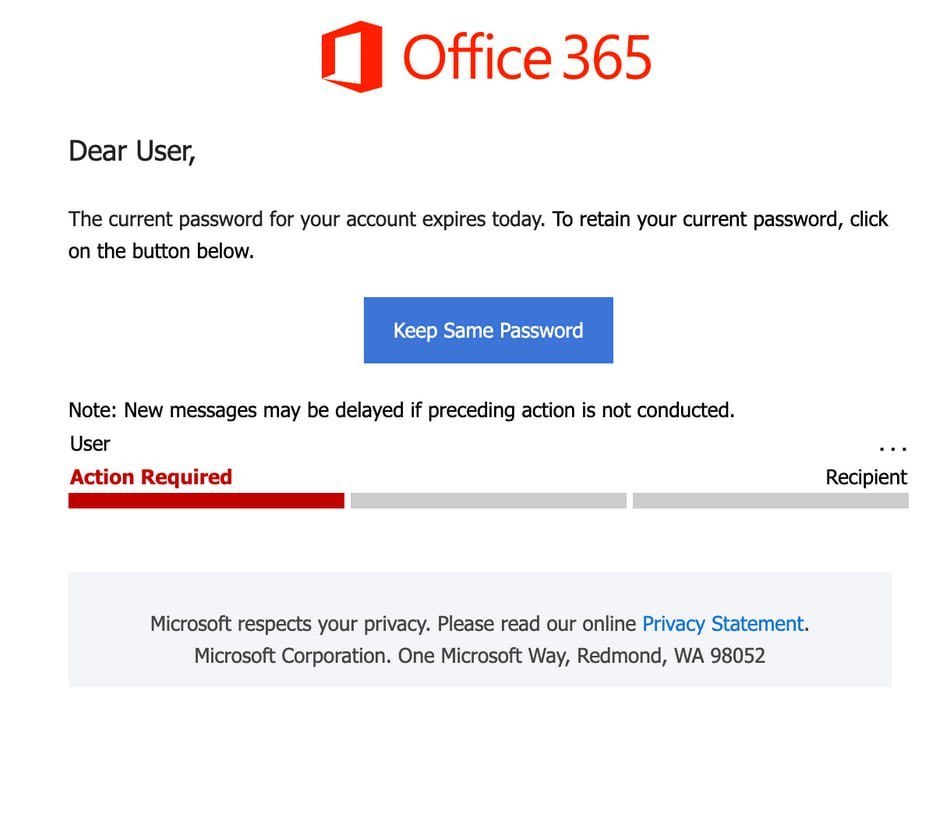The width and height of the screenshot is (930, 814).
Task: Click the Microsoft Corporation Redmond address line
Action: click(479, 656)
